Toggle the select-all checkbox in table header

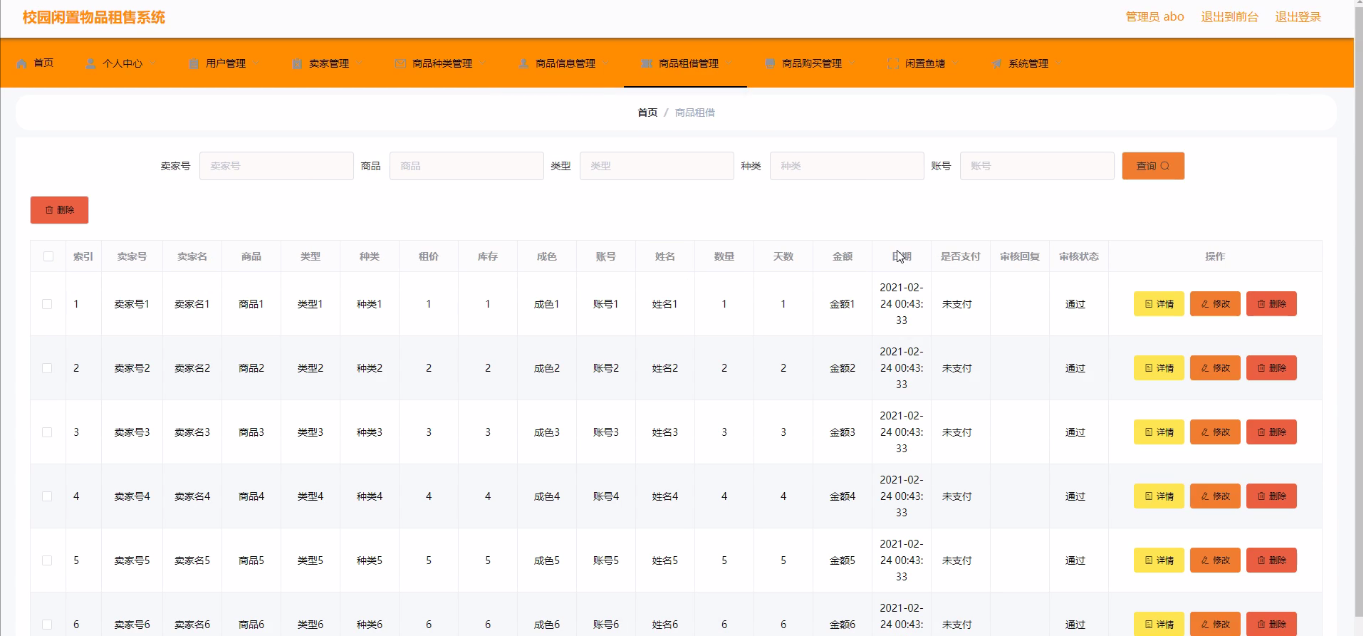point(47,257)
